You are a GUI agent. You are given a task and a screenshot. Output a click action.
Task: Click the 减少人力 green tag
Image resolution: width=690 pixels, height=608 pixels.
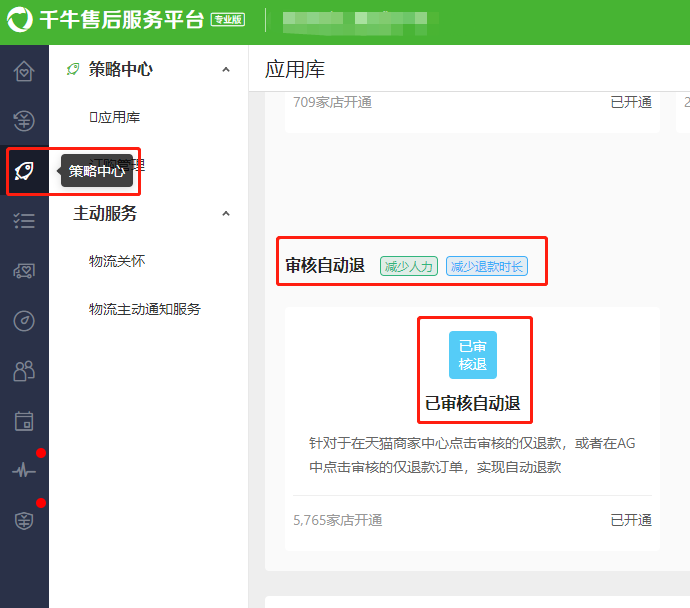[x=408, y=266]
